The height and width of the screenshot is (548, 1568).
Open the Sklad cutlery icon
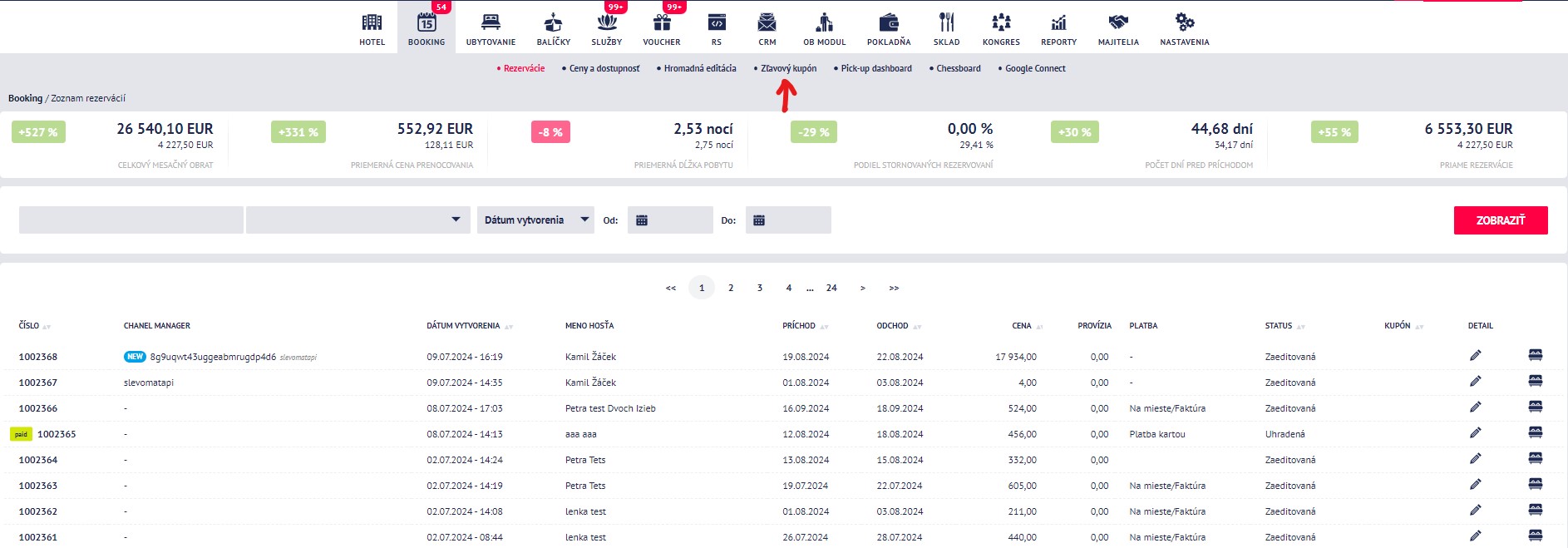pyautogui.click(x=946, y=22)
